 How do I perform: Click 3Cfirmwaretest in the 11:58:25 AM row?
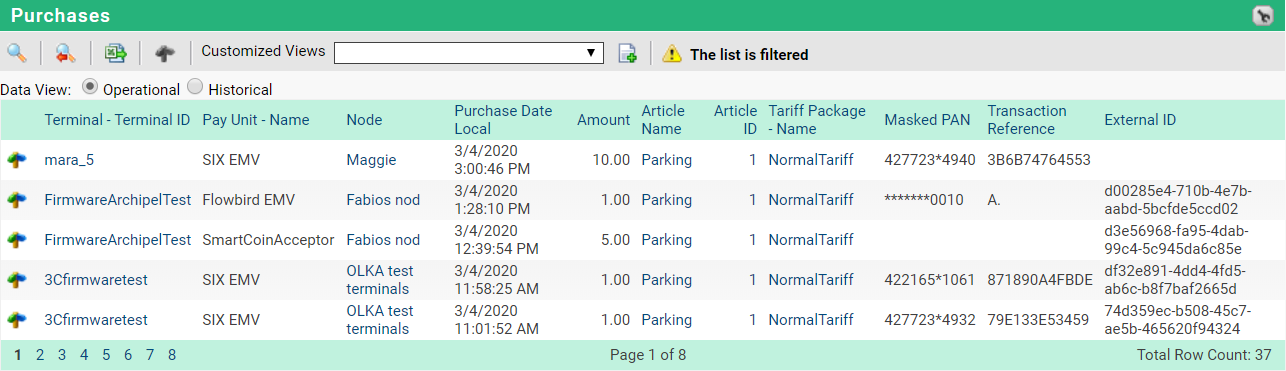(x=96, y=280)
